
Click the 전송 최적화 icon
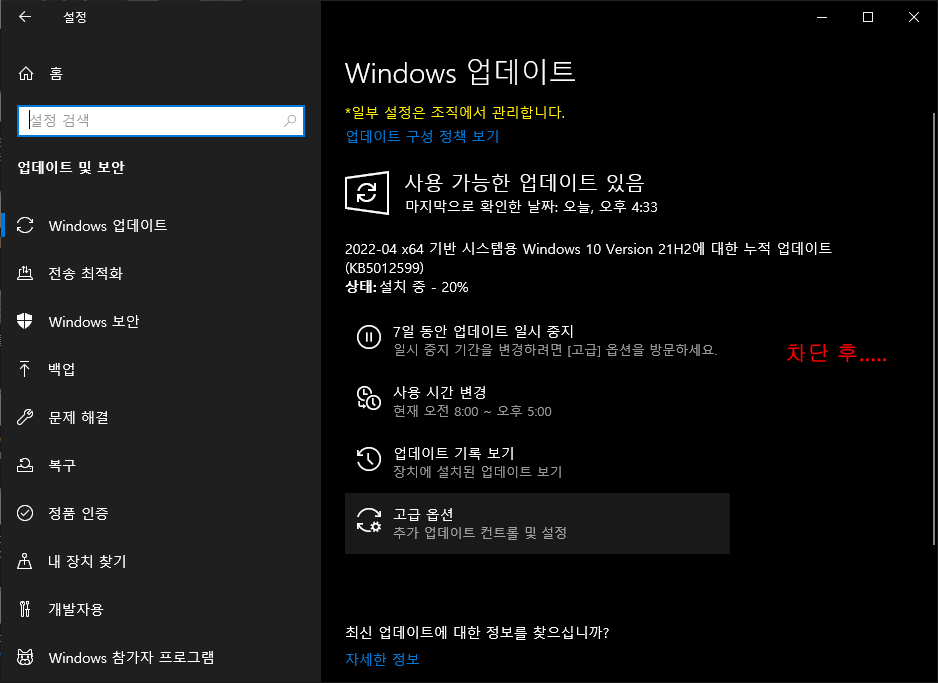pyautogui.click(x=25, y=273)
